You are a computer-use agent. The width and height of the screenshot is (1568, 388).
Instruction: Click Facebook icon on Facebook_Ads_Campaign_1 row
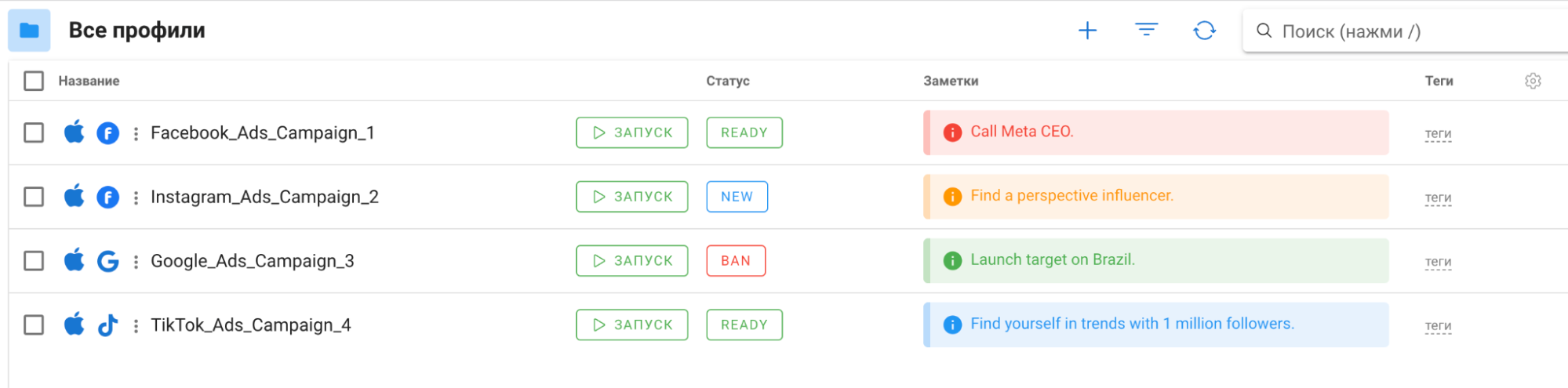(107, 133)
